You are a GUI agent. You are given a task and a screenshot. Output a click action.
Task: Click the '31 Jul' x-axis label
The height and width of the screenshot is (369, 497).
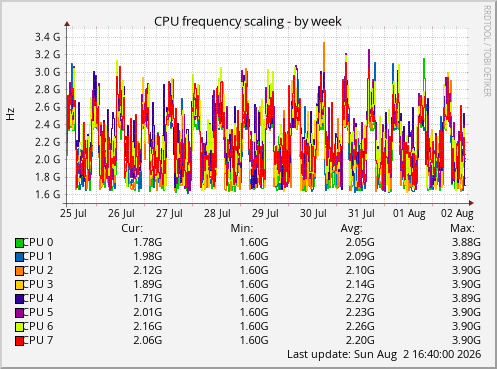tap(361, 213)
